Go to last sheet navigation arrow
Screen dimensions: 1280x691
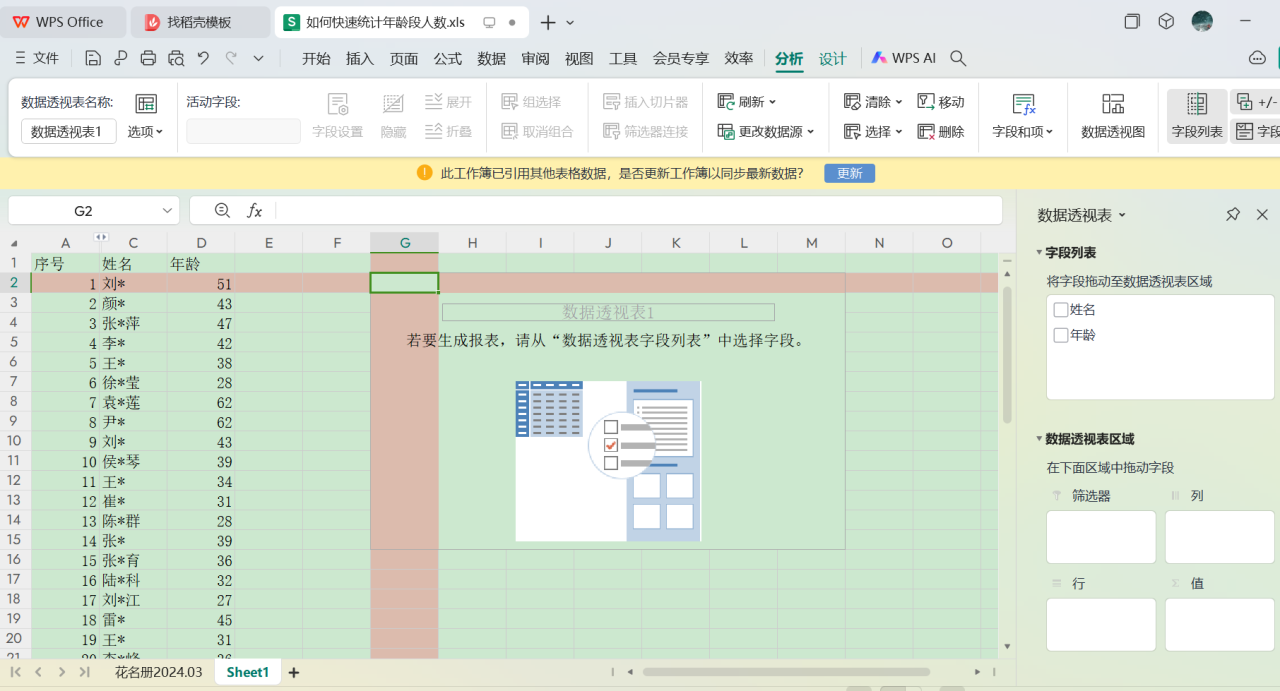[85, 672]
